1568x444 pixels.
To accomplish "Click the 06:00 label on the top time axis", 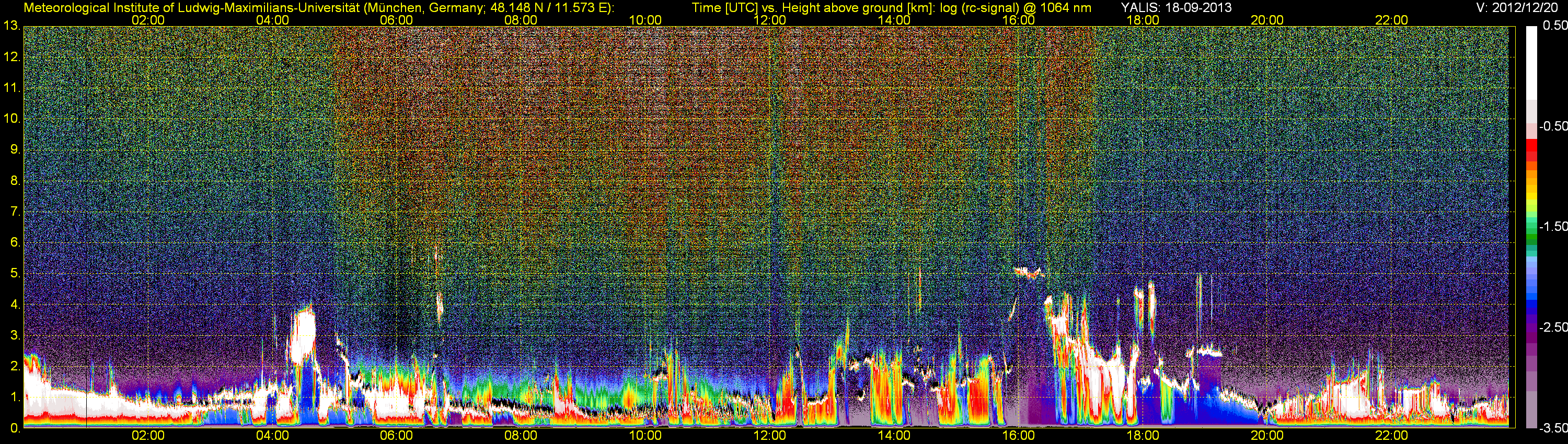I will [396, 20].
